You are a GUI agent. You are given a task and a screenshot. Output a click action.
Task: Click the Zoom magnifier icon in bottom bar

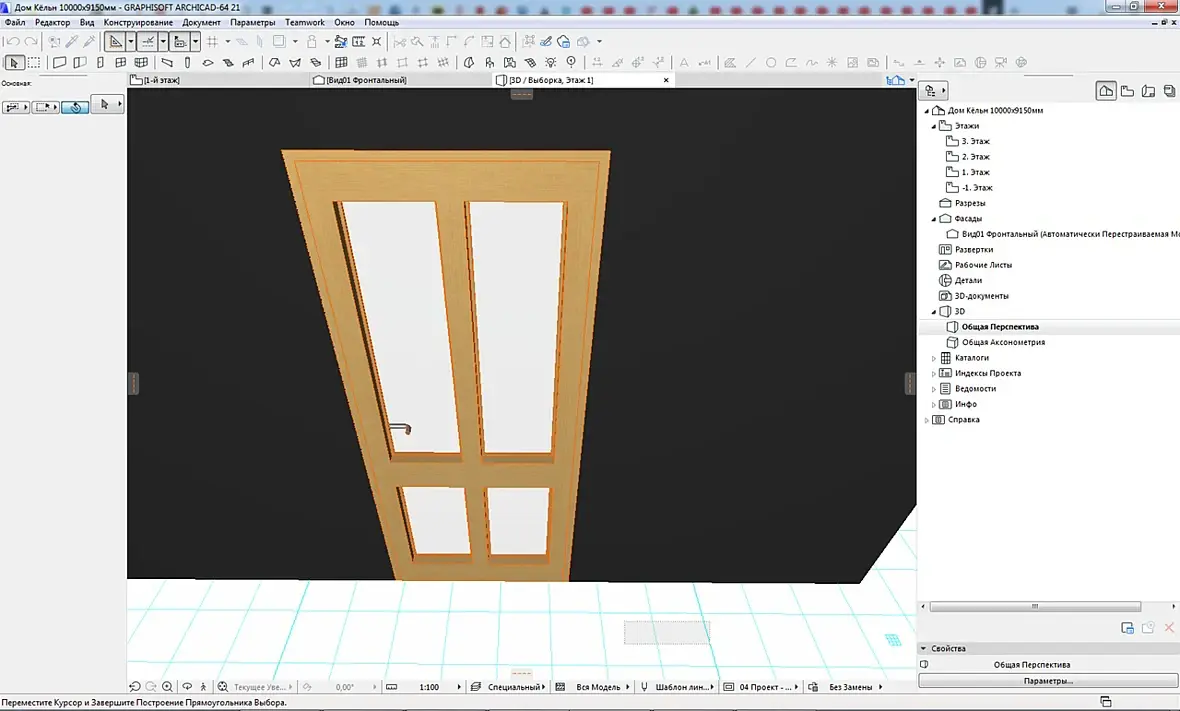point(167,687)
